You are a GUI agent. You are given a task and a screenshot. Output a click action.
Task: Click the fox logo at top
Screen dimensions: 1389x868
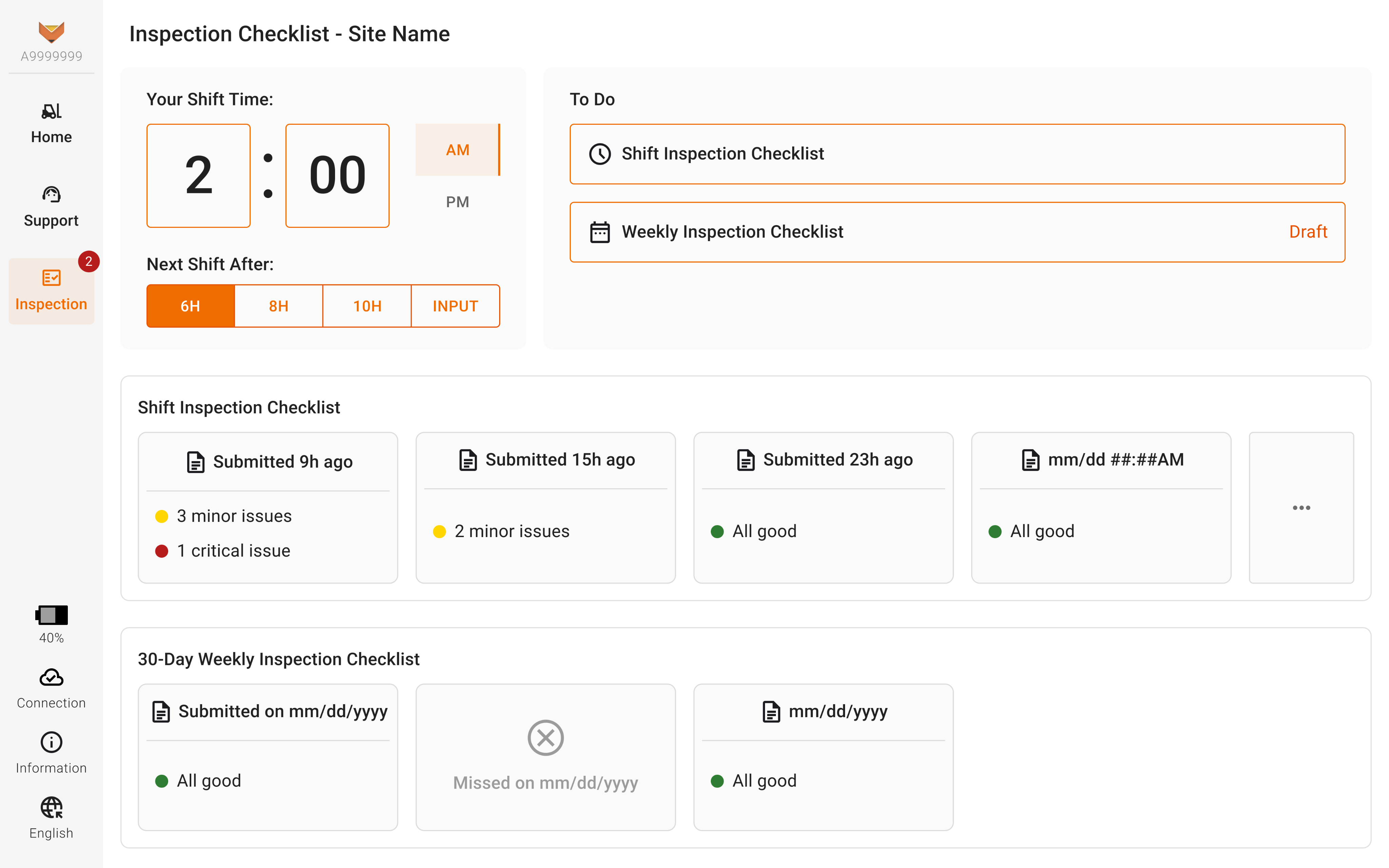(x=51, y=33)
